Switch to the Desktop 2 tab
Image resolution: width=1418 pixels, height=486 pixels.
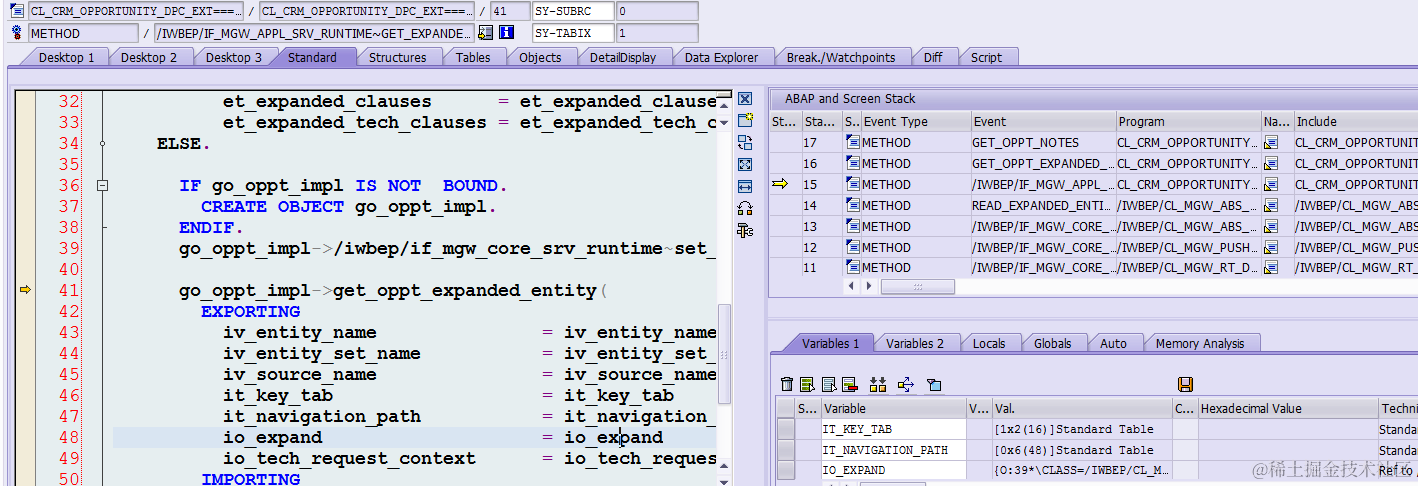click(x=148, y=57)
